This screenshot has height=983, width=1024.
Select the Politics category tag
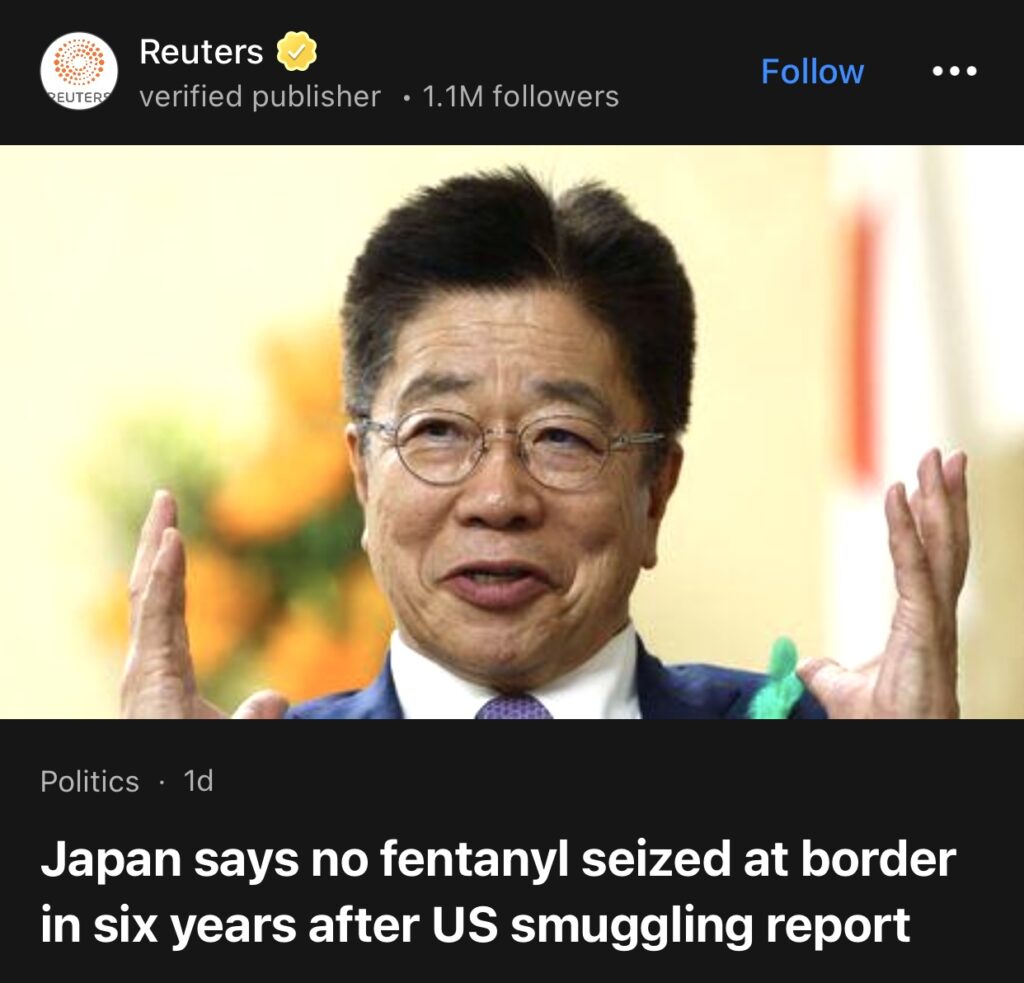pyautogui.click(x=89, y=781)
